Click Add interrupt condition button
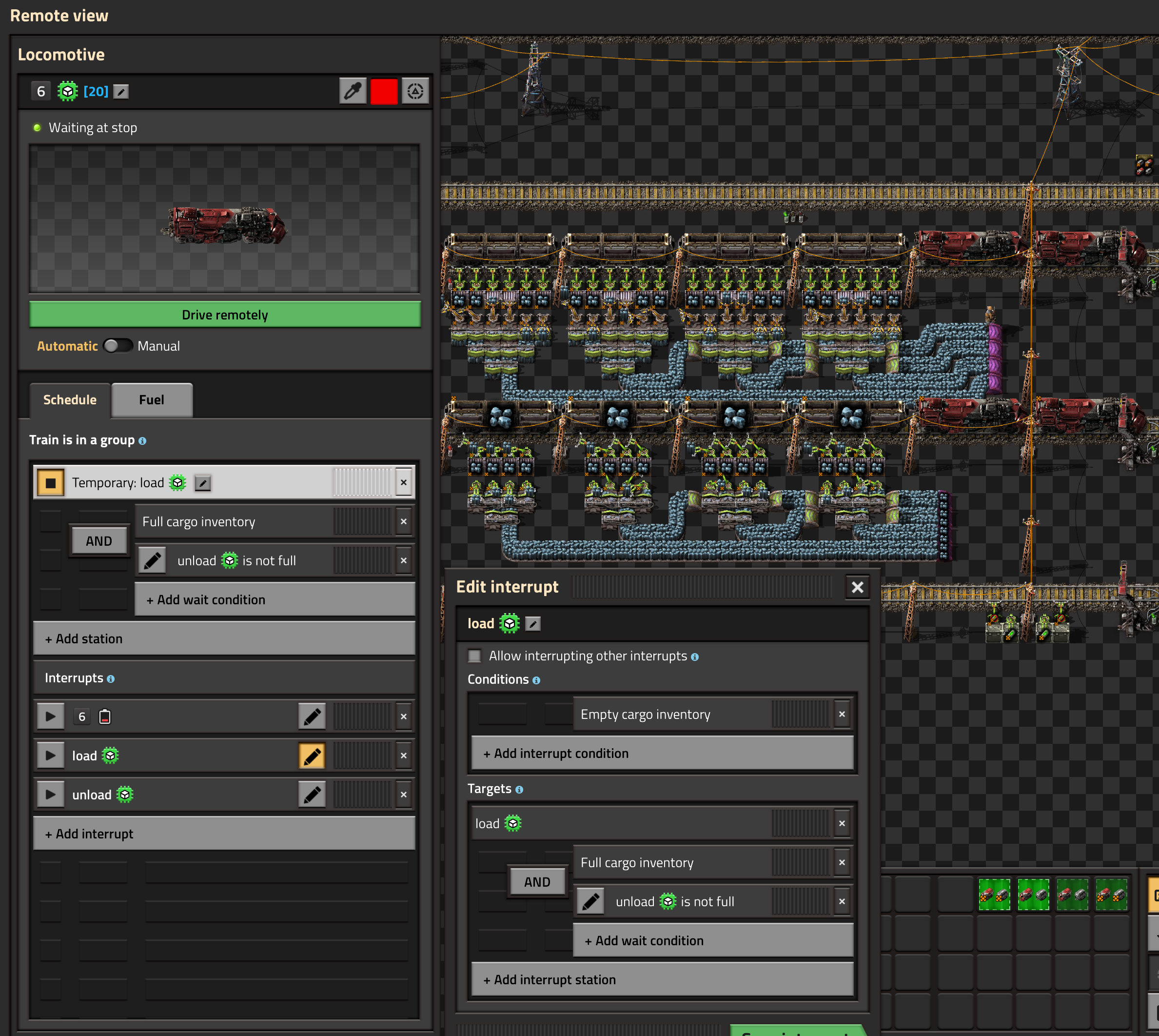The image size is (1159, 1036). coord(662,754)
